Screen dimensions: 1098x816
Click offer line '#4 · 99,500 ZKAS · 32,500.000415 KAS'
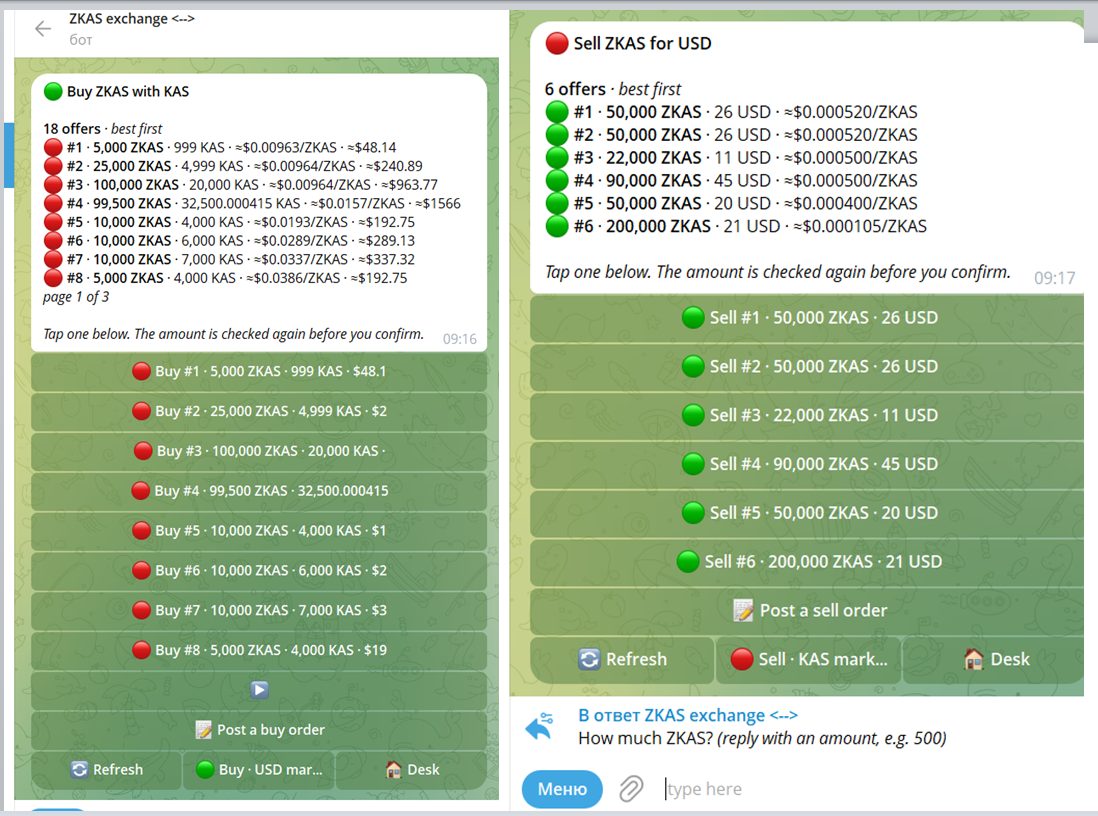[253, 204]
